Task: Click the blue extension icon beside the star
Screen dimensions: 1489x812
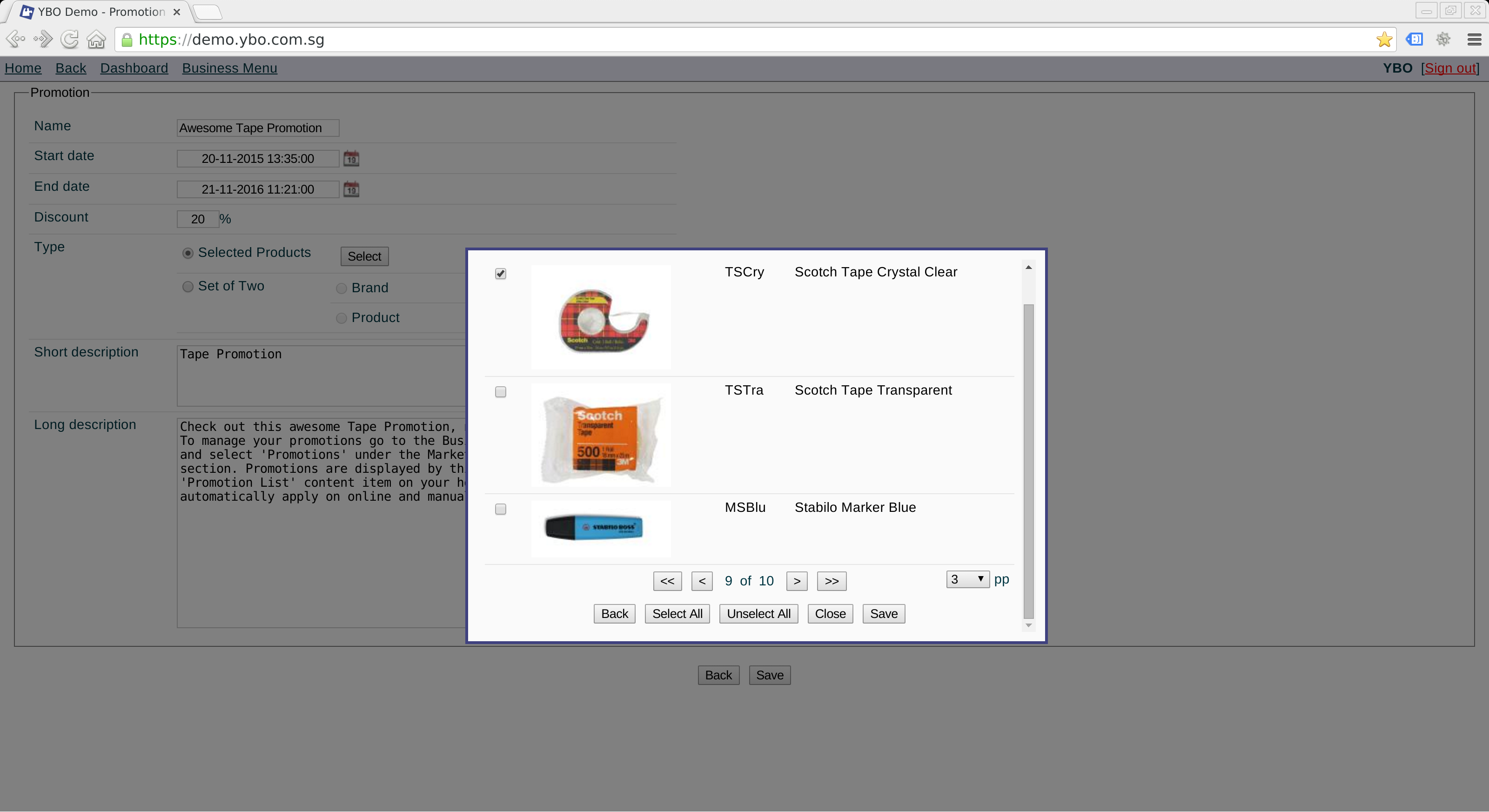Action: [1415, 39]
